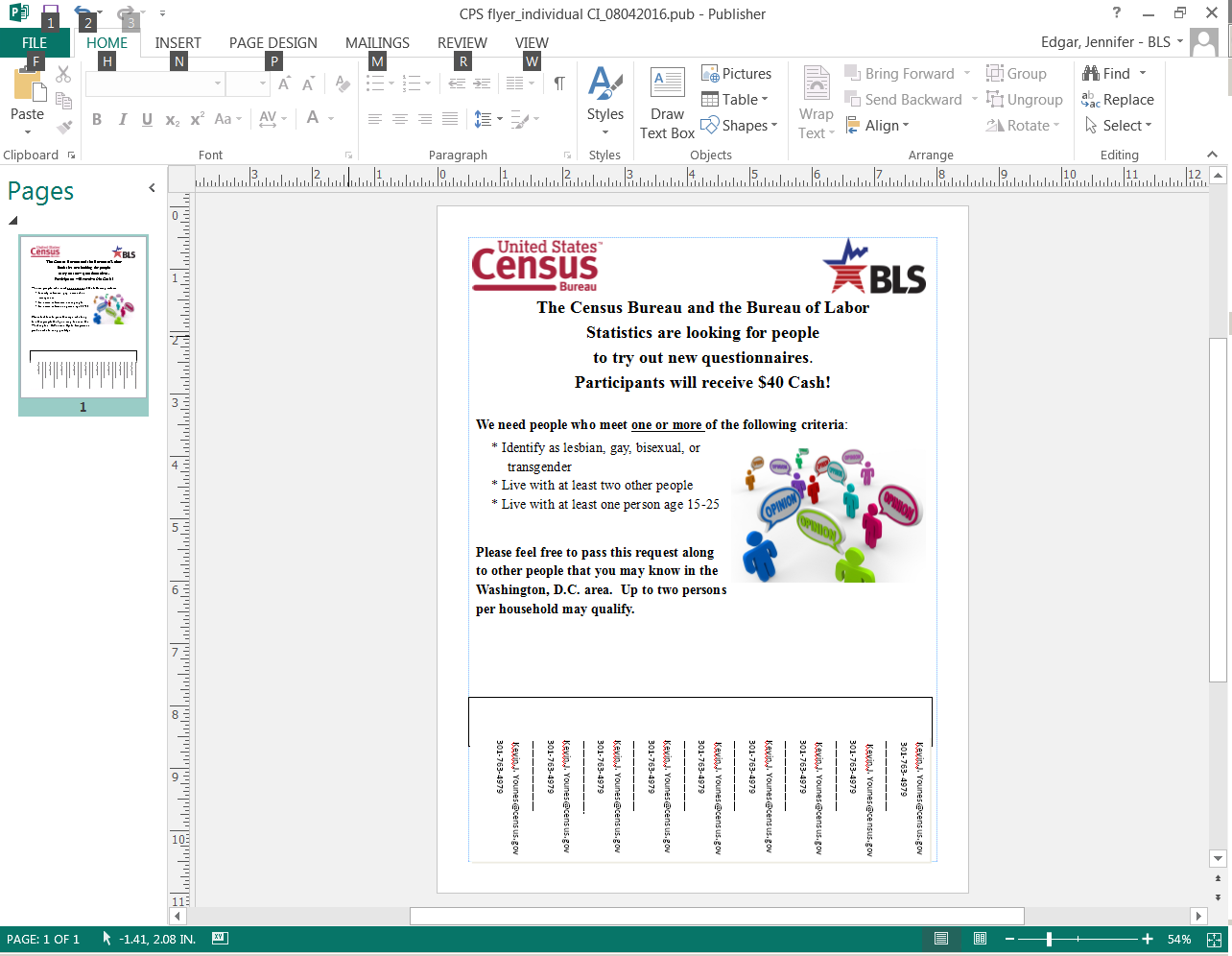Screen dimensions: 1232x956
Task: Toggle show paragraph marks (¶)
Action: pyautogui.click(x=558, y=84)
